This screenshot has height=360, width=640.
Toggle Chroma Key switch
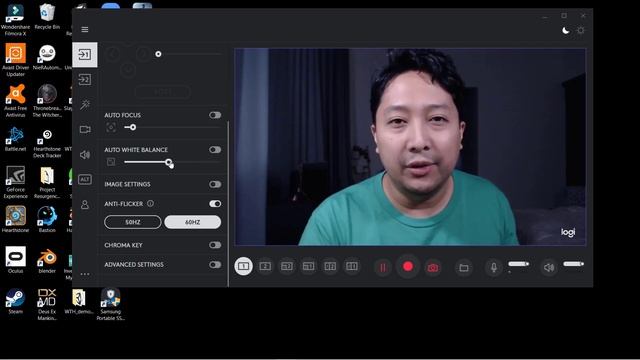click(215, 245)
